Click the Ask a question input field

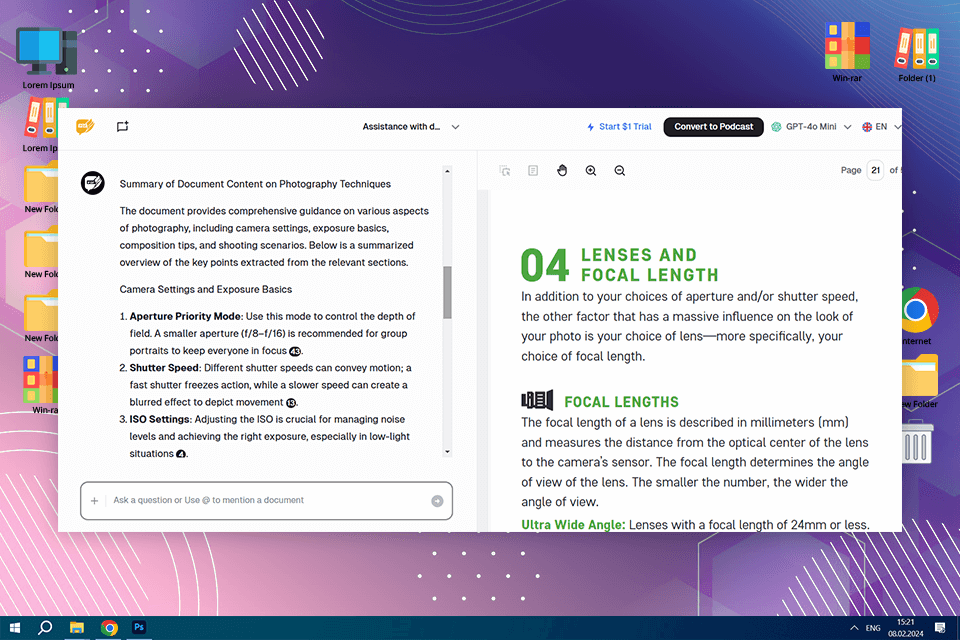[x=266, y=500]
